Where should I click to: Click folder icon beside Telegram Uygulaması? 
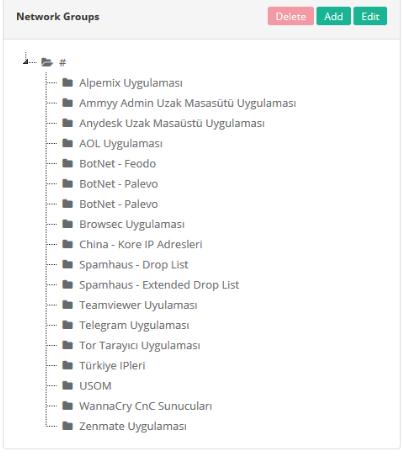point(68,325)
